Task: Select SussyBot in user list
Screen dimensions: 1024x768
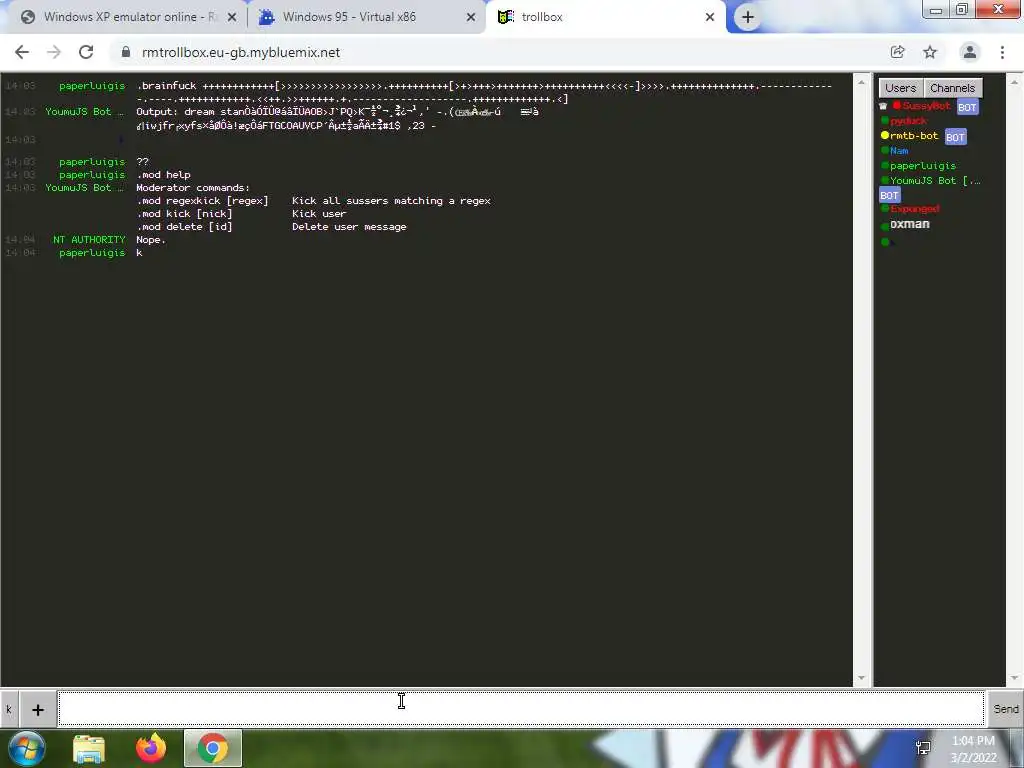Action: [x=925, y=106]
